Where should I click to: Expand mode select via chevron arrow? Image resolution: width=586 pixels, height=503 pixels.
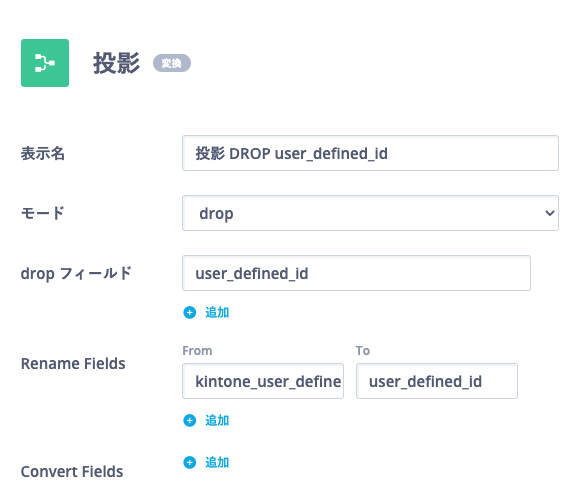tap(549, 213)
